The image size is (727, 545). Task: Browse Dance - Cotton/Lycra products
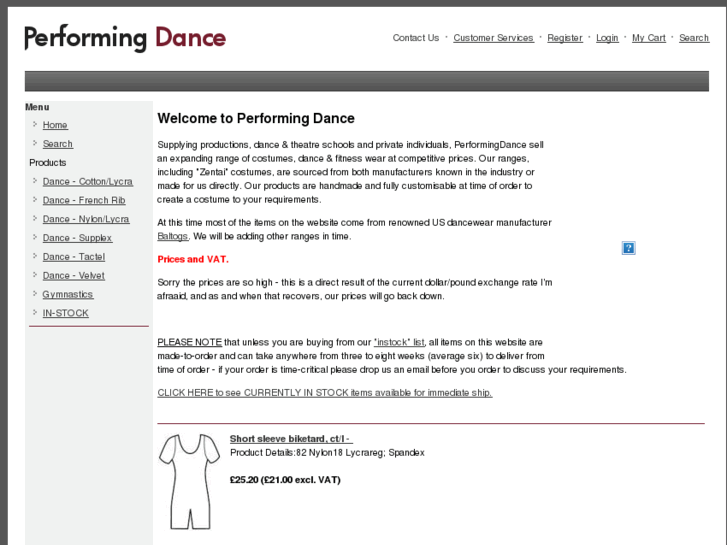88,181
